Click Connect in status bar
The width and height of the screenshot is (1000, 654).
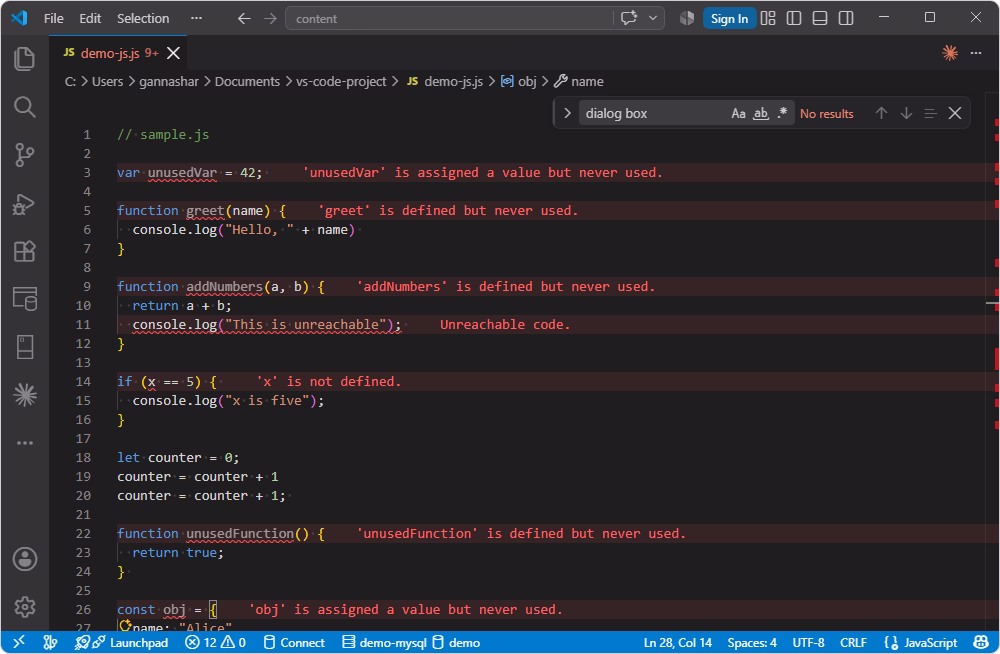[294, 642]
